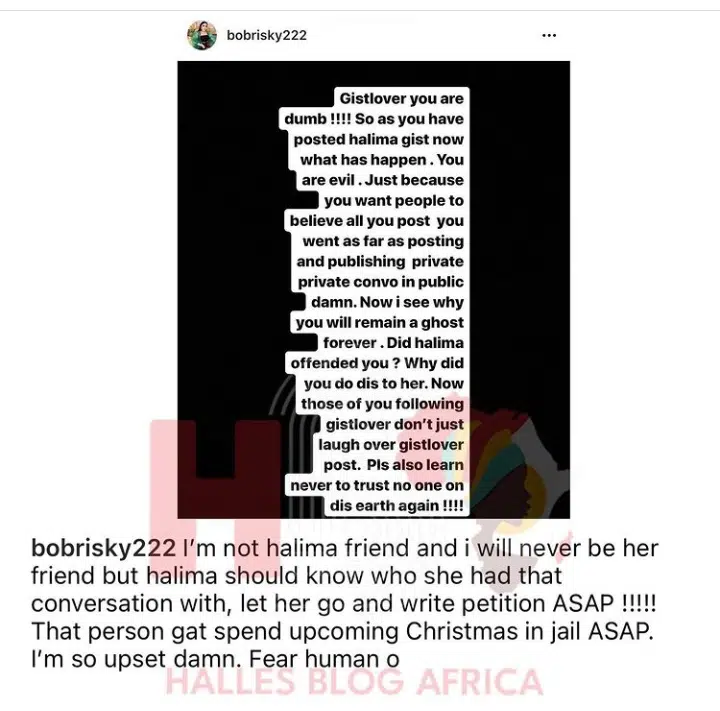This screenshot has width=720, height=711.
Task: Click the bold bobrisky222 name in the caption
Action: click(x=103, y=548)
